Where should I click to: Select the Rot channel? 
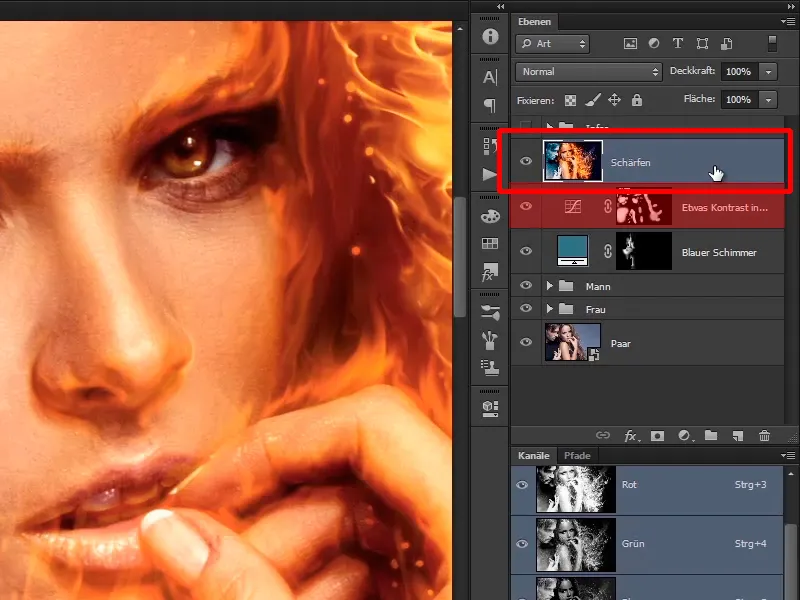(647, 489)
